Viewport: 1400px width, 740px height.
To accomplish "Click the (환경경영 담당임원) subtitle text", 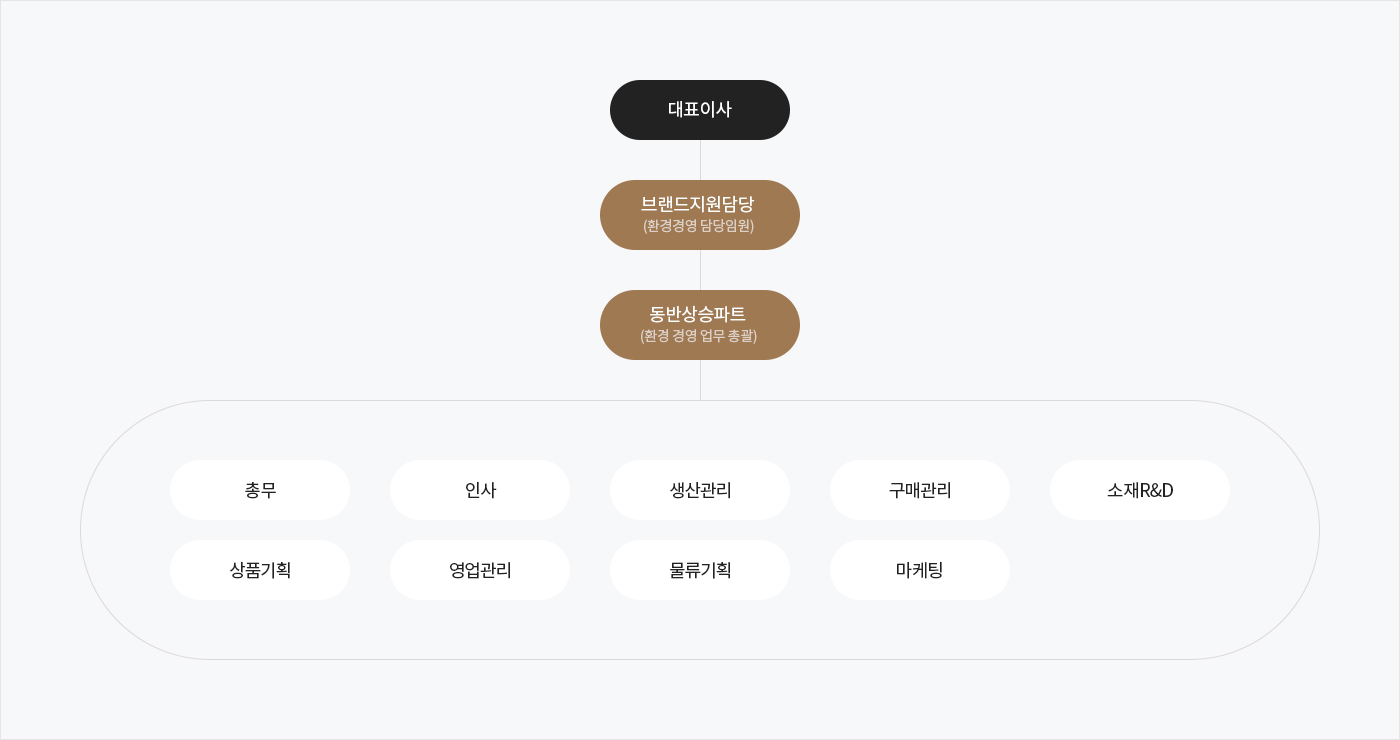I will (699, 226).
